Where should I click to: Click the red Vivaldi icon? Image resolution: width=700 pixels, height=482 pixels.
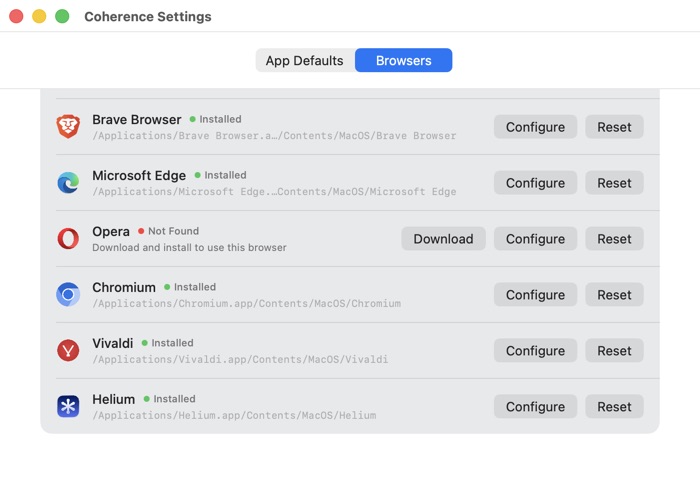[68, 350]
